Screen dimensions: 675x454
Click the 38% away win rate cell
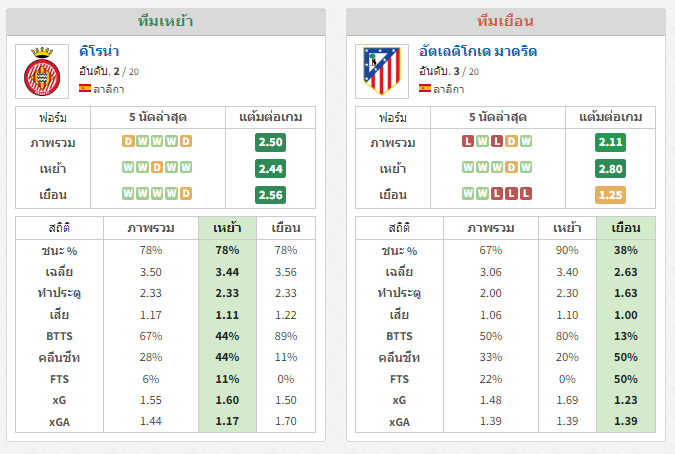pos(626,250)
